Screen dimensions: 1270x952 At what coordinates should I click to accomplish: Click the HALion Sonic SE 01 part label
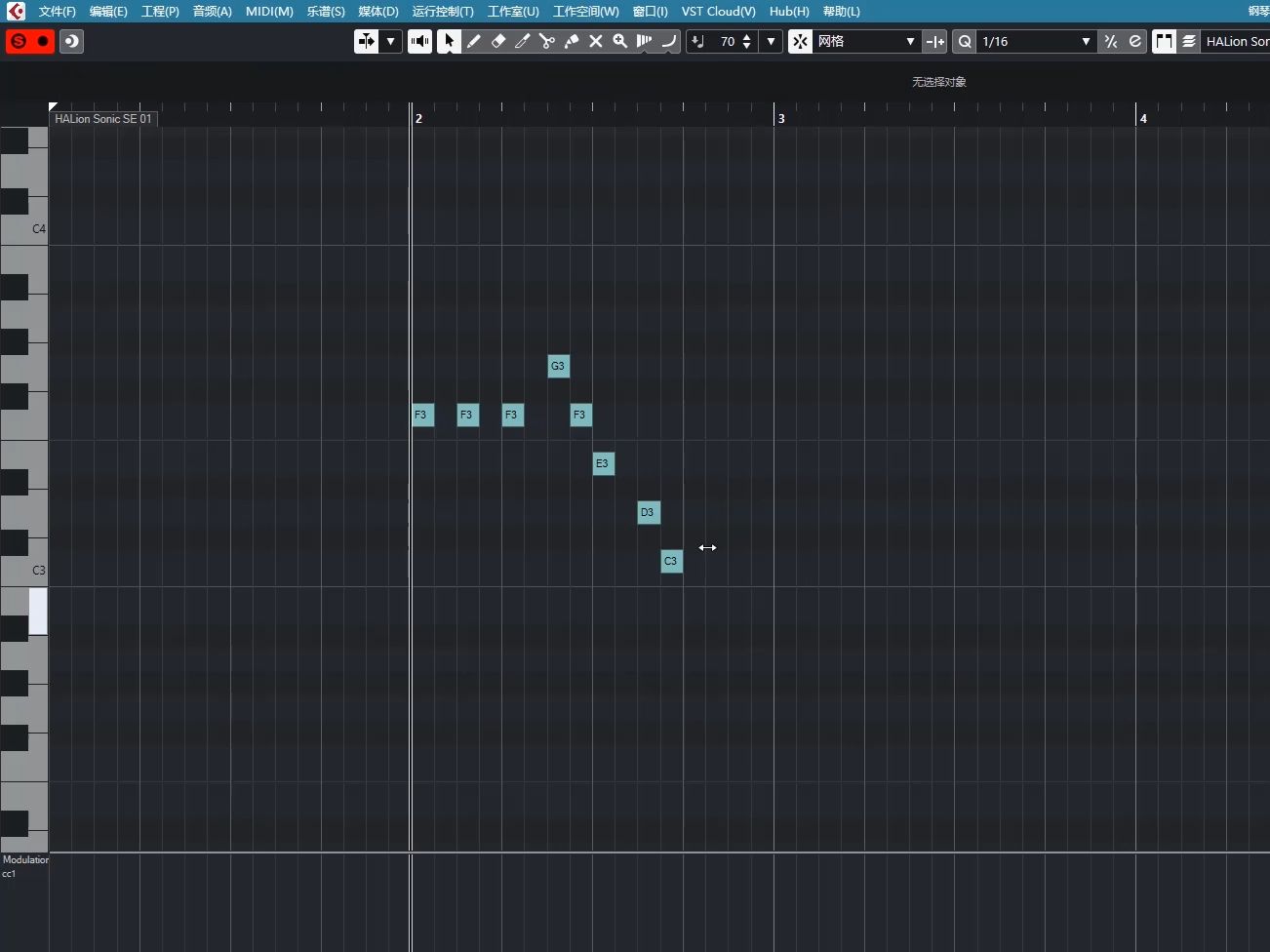pyautogui.click(x=102, y=118)
